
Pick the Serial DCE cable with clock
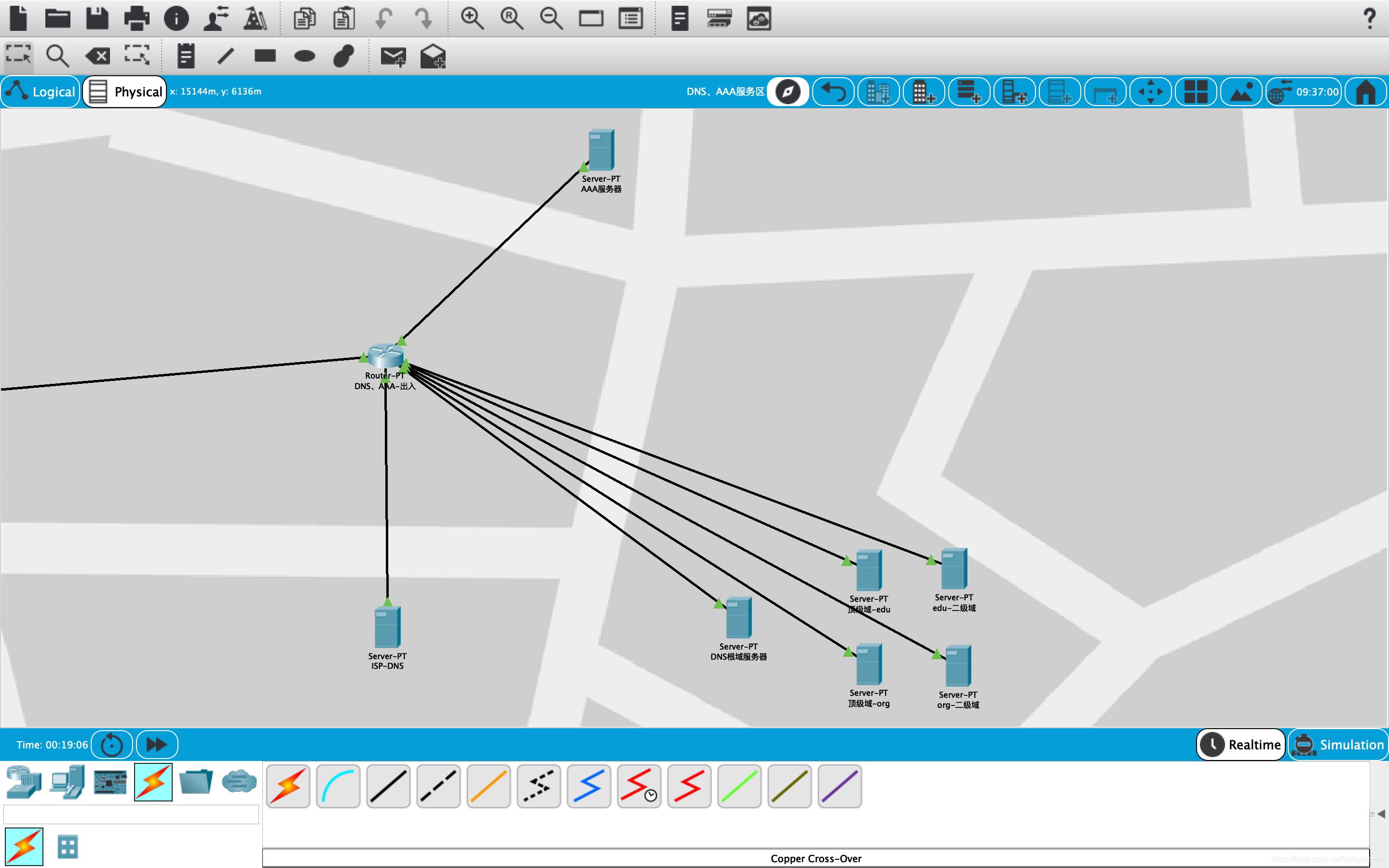click(639, 786)
